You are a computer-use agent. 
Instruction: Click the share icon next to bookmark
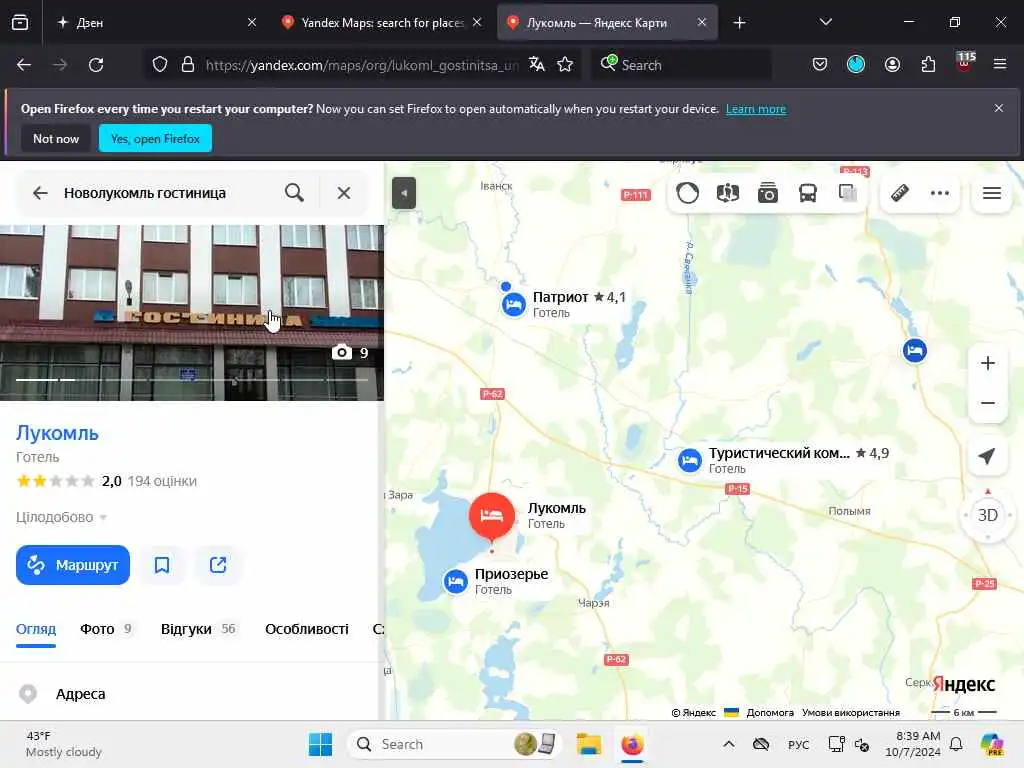tap(218, 565)
